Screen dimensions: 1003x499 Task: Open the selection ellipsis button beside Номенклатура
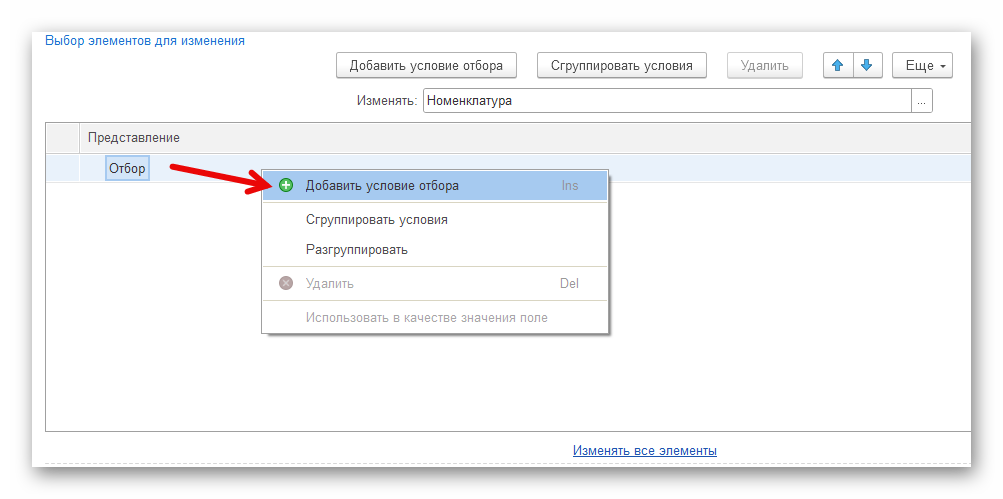(x=922, y=100)
